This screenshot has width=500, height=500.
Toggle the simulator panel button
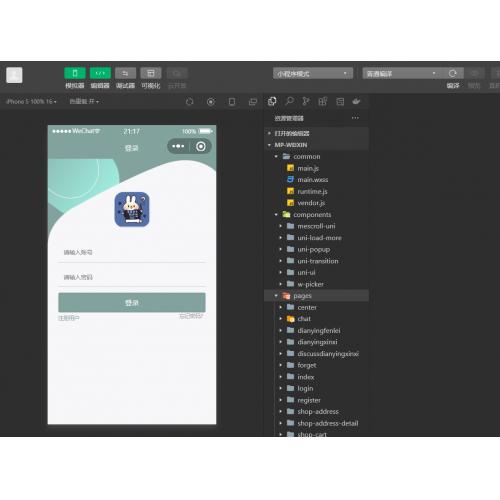pos(75,73)
